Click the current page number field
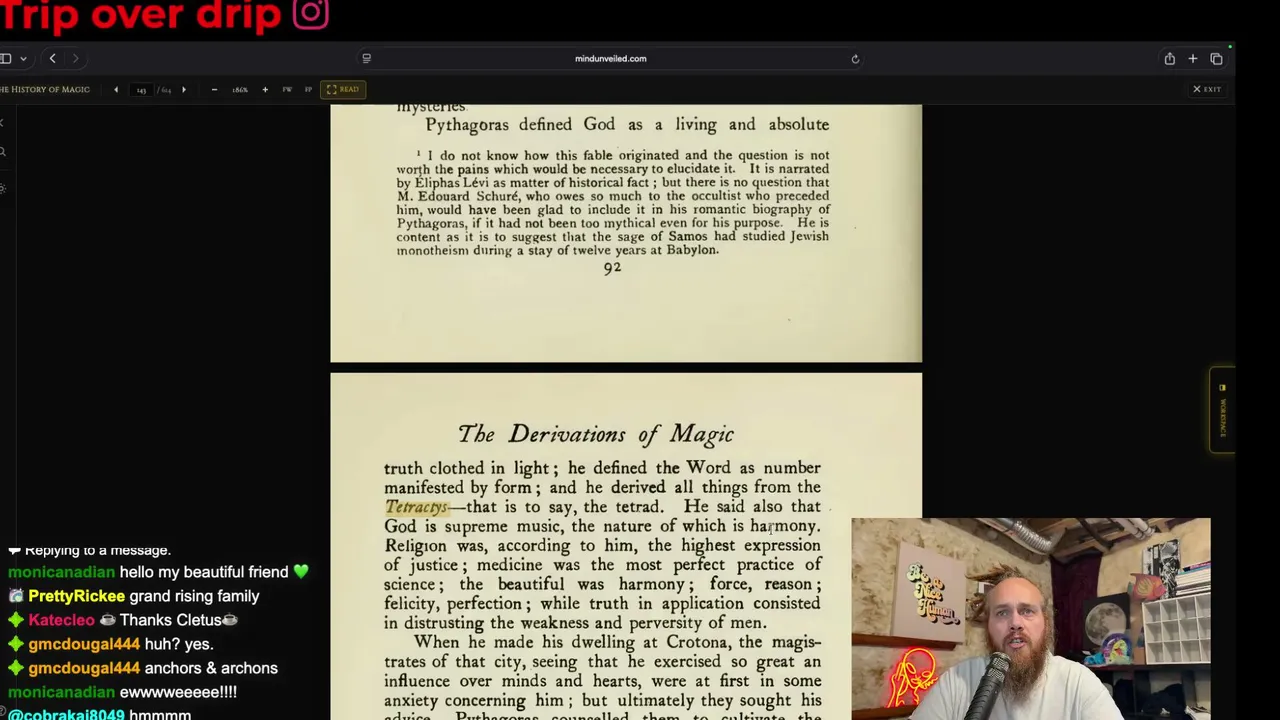Screen dimensions: 1280x720 (x=141, y=90)
